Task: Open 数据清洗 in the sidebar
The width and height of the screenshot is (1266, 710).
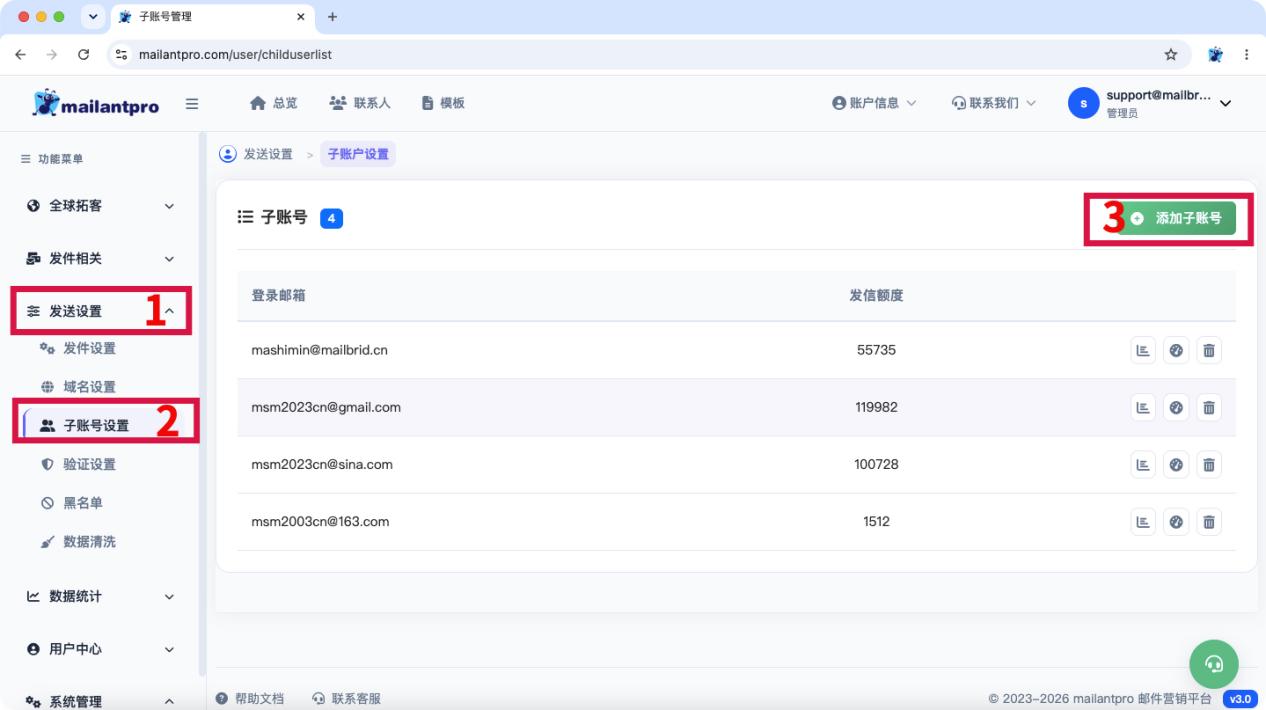Action: tap(78, 541)
